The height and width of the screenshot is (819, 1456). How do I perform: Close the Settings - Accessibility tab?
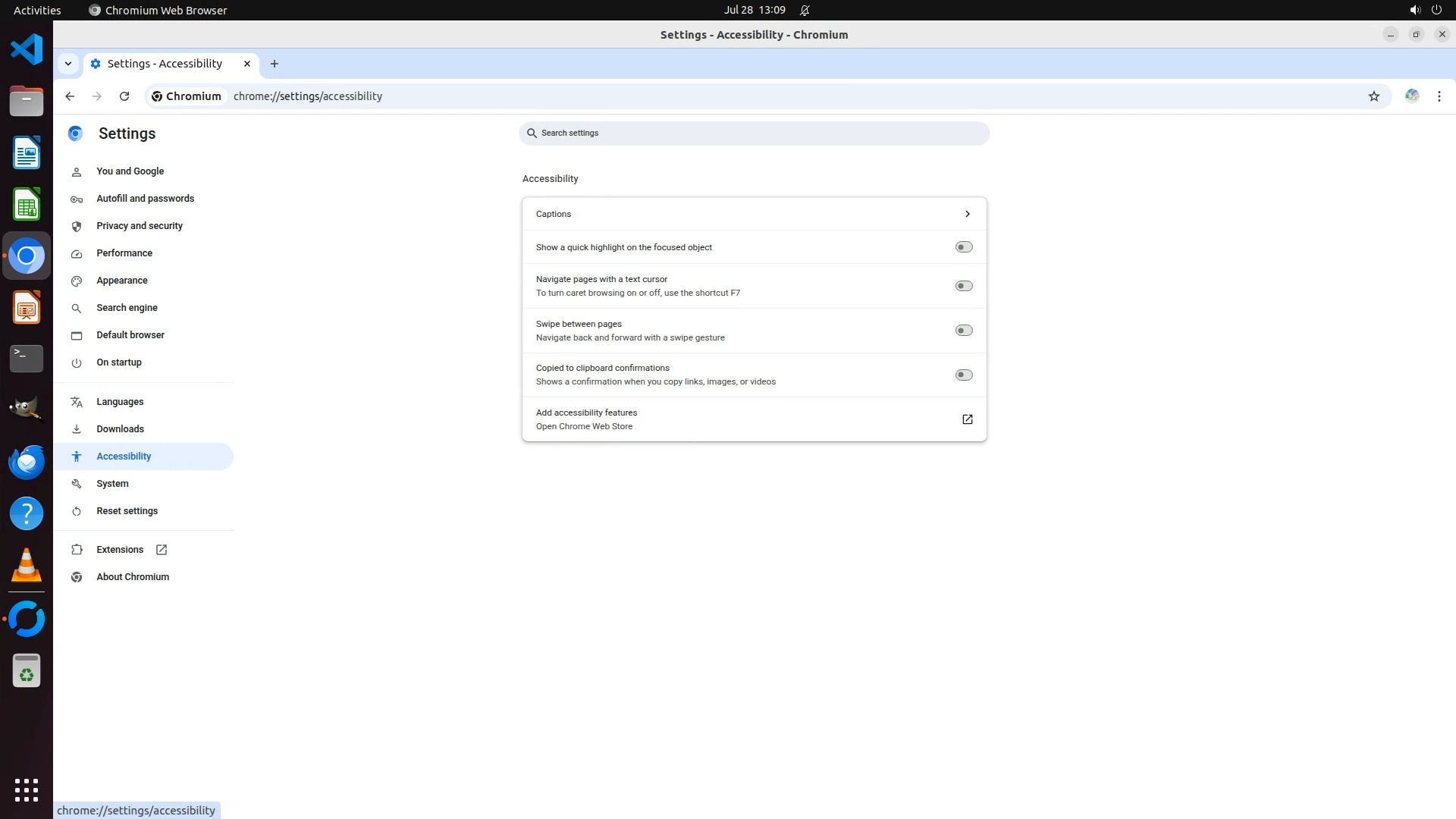click(x=247, y=64)
